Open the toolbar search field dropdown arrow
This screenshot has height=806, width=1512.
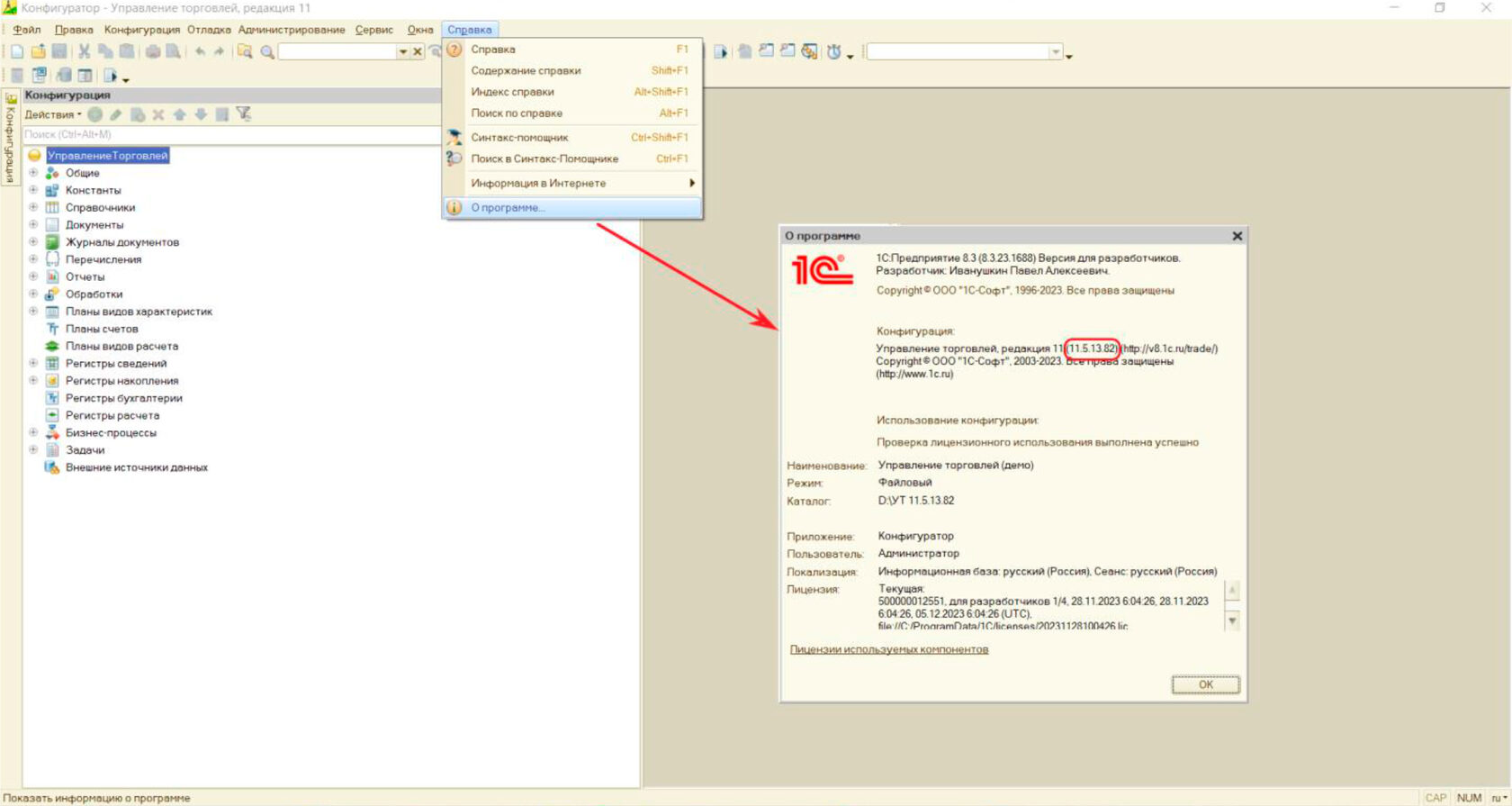[403, 52]
